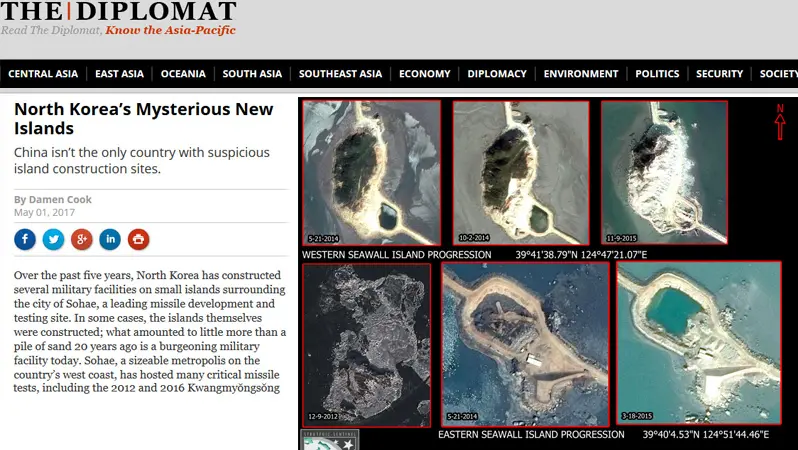
Task: Click the coordinates 39°41'38.79"N 124°47'21.07"E
Action: pyautogui.click(x=581, y=255)
